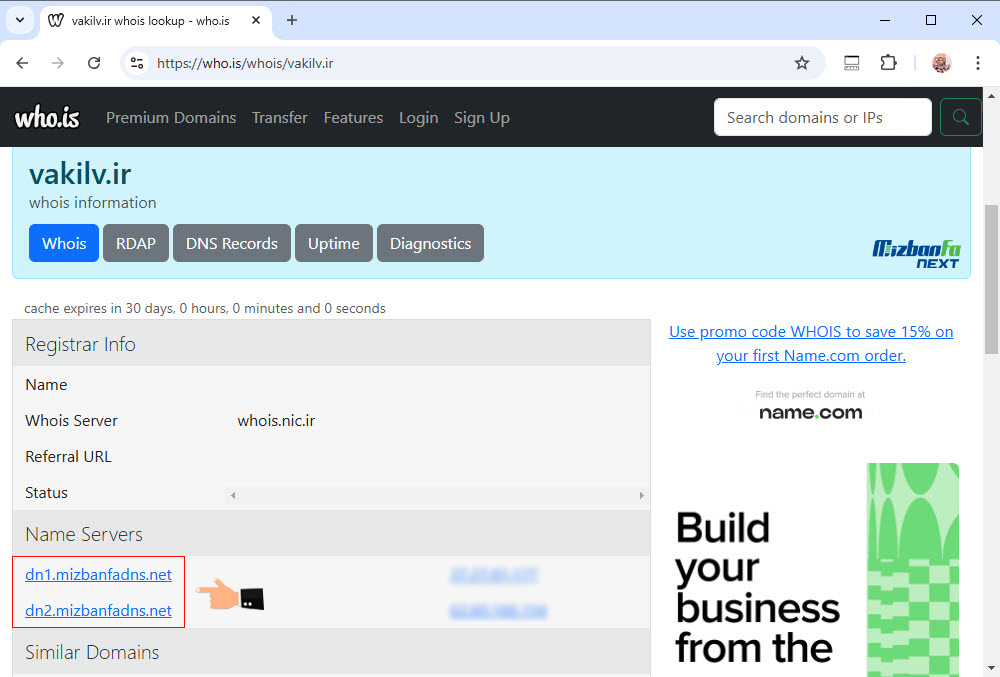Screen dimensions: 1000x677
Task: Open the blurred IP link for dn1
Action: (494, 575)
